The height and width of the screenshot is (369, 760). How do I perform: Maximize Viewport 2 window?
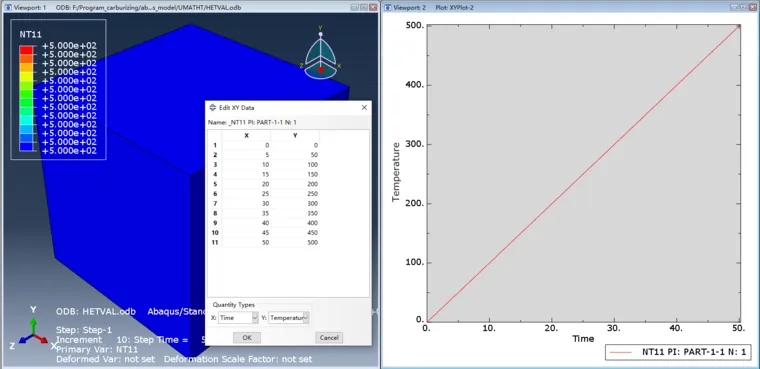744,7
